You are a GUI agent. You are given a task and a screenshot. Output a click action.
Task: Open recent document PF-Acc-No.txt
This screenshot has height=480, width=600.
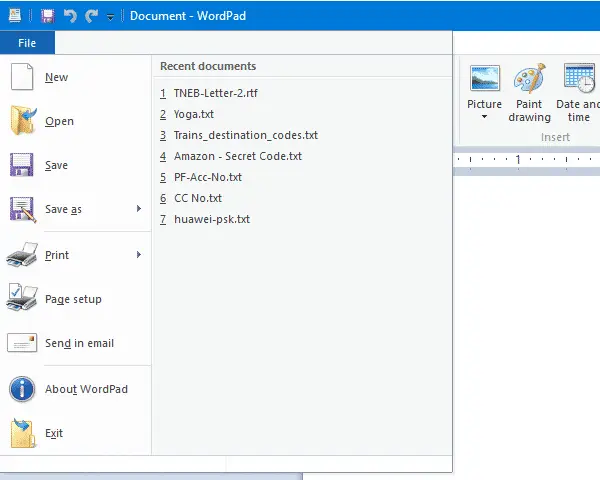[302, 177]
